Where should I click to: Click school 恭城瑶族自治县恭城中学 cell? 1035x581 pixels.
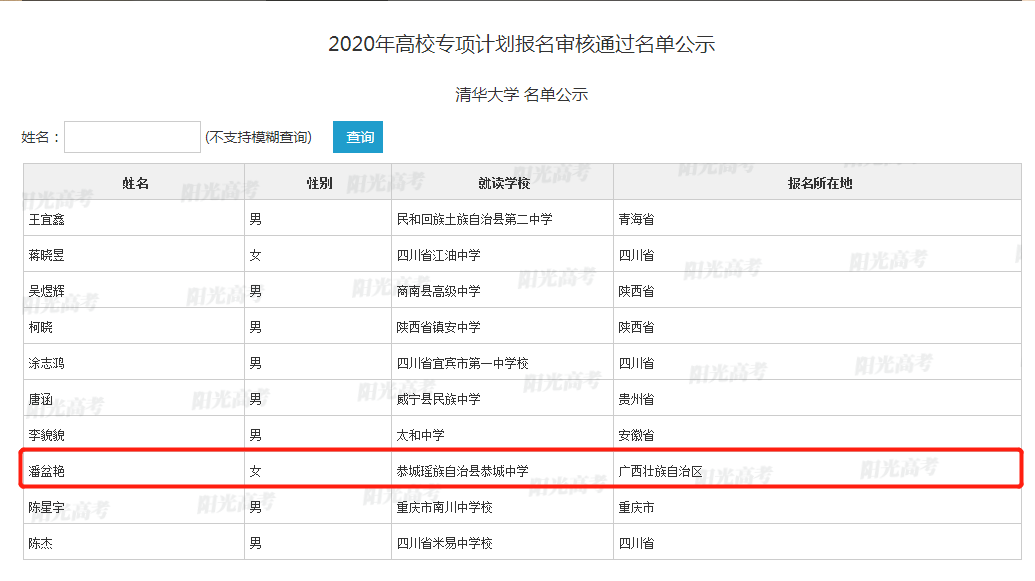(x=462, y=471)
